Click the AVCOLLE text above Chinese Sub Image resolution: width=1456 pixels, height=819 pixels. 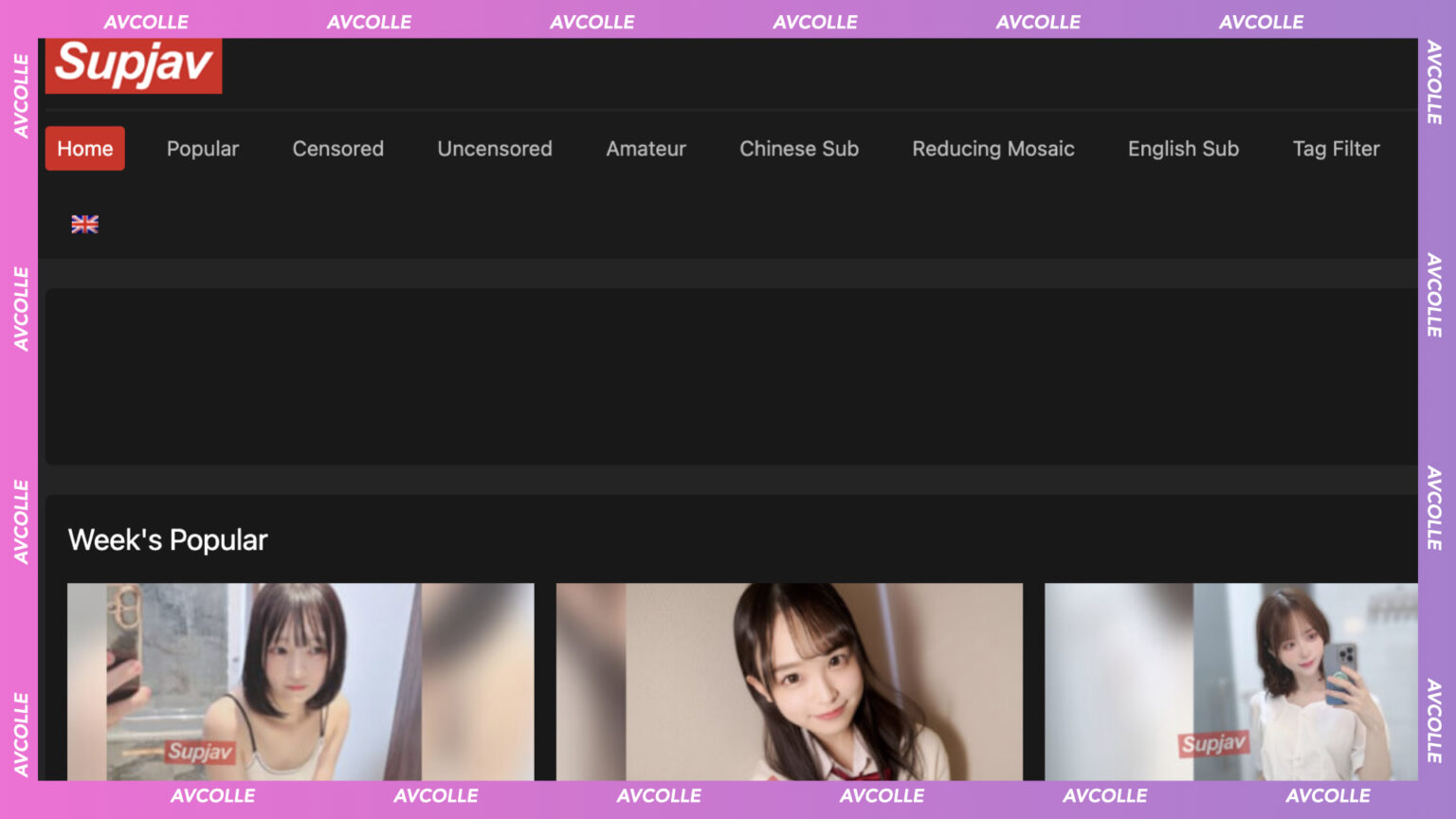(814, 22)
